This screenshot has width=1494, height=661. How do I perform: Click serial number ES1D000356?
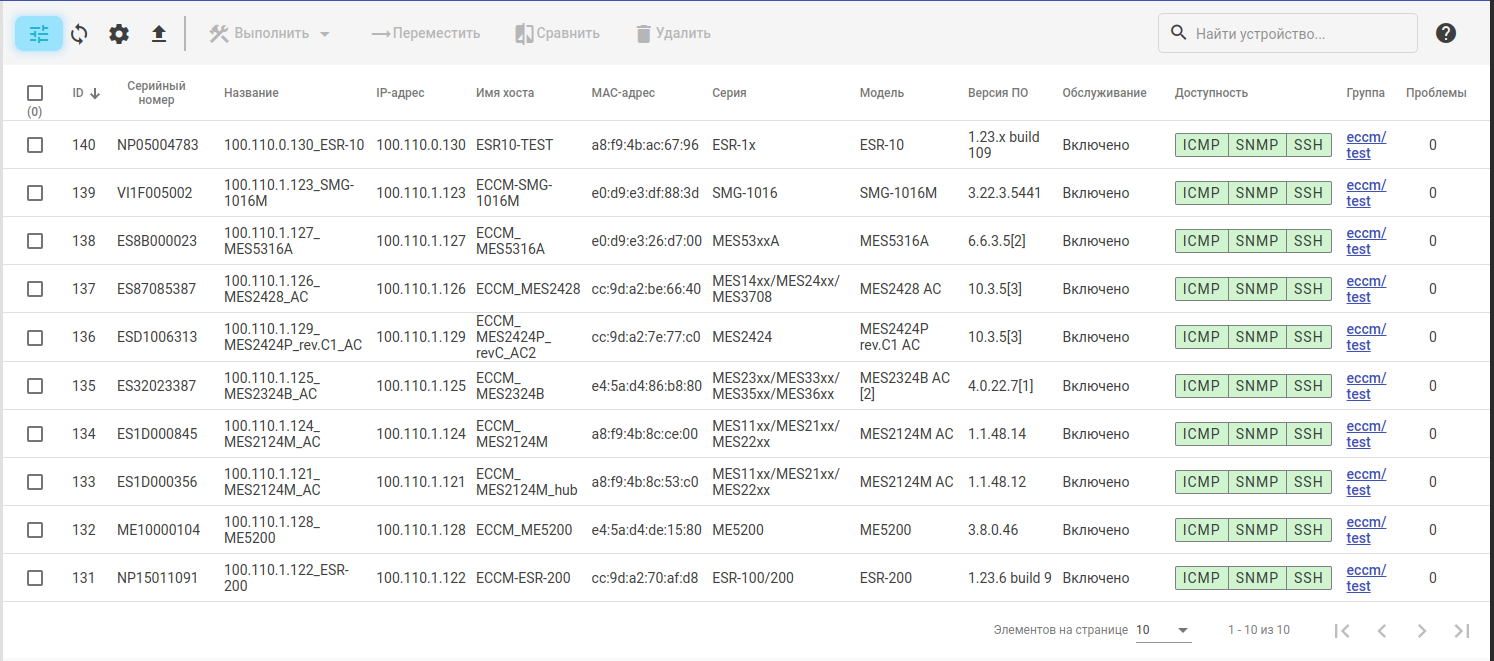pos(157,482)
